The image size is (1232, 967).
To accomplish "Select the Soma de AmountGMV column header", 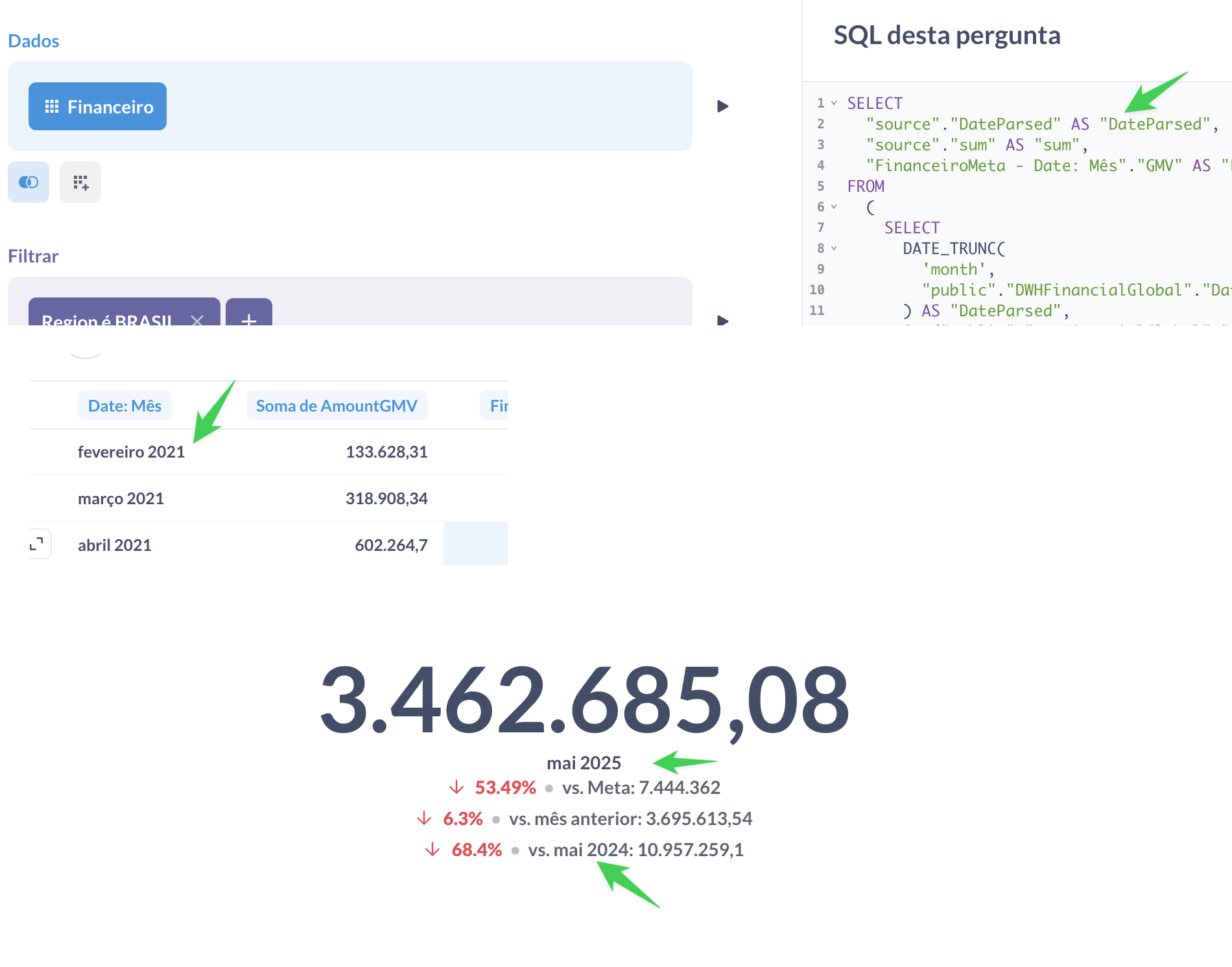I will [x=337, y=406].
